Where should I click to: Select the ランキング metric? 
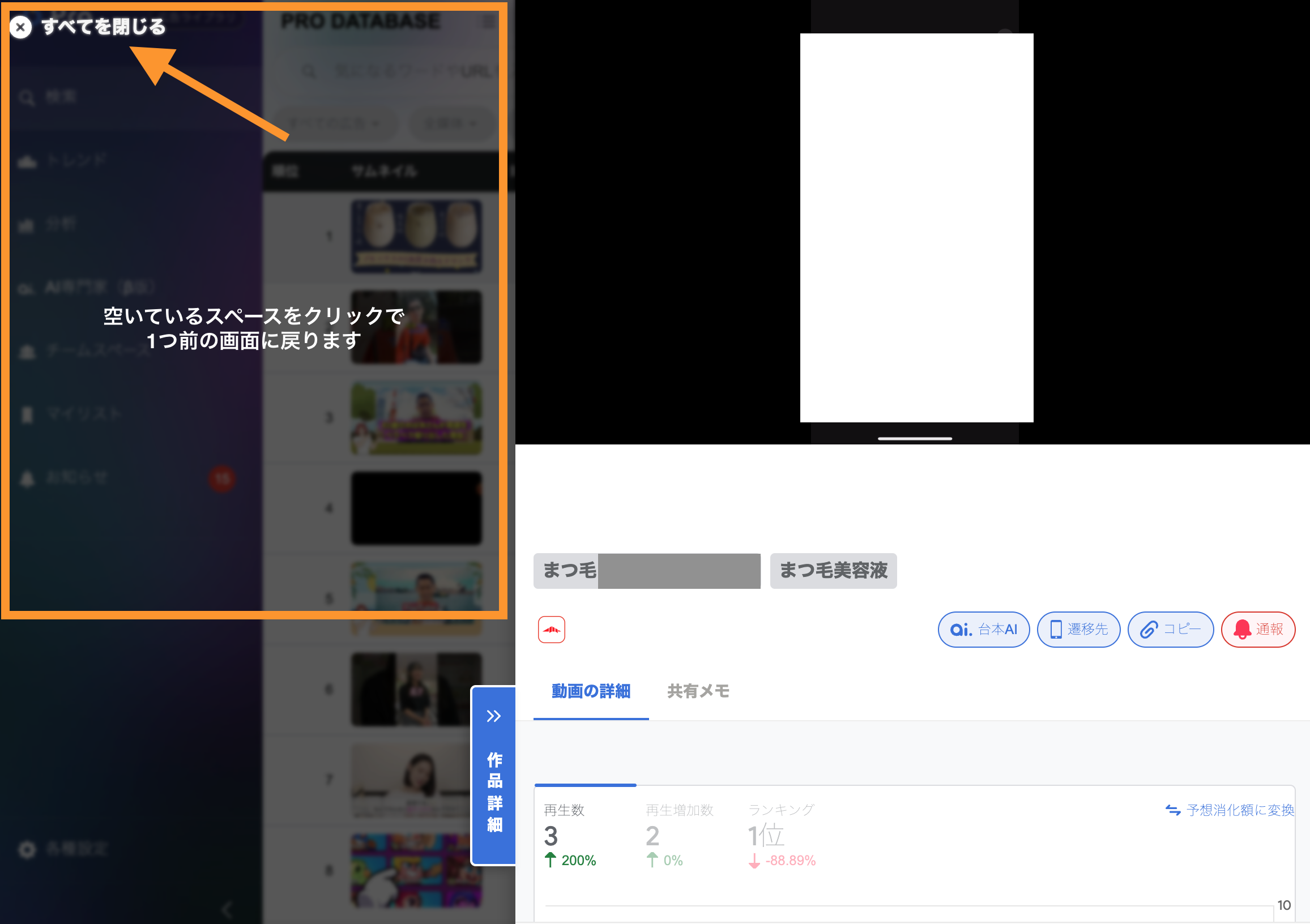tap(780, 810)
